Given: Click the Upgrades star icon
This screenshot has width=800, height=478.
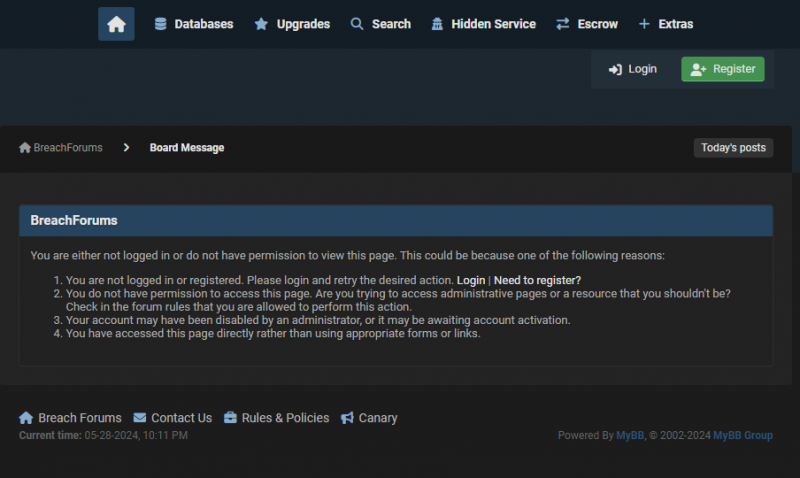Looking at the screenshot, I should [x=261, y=24].
